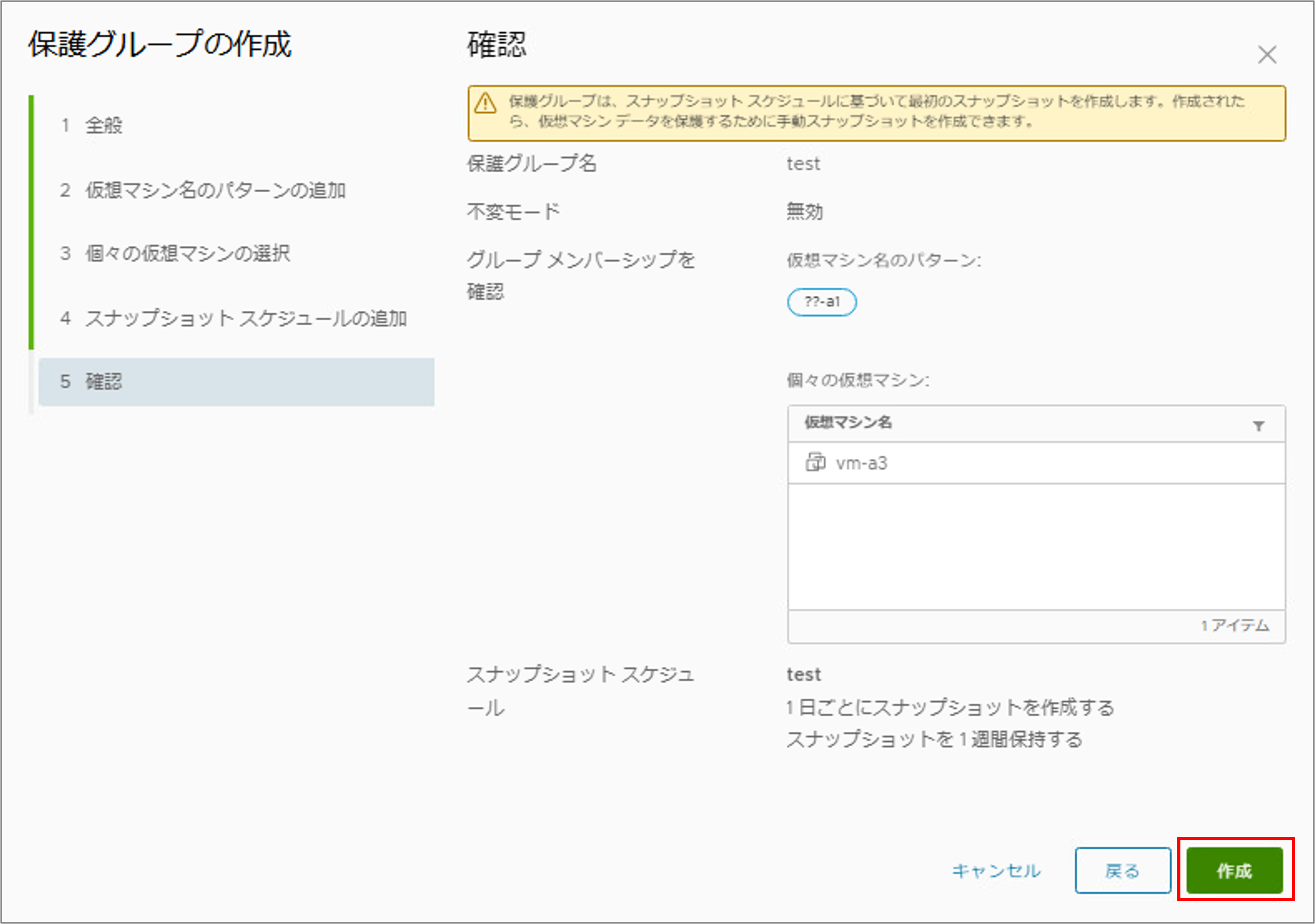Screen dimensions: 1315x924
Task: Click the 不変モード label
Action: tap(513, 212)
